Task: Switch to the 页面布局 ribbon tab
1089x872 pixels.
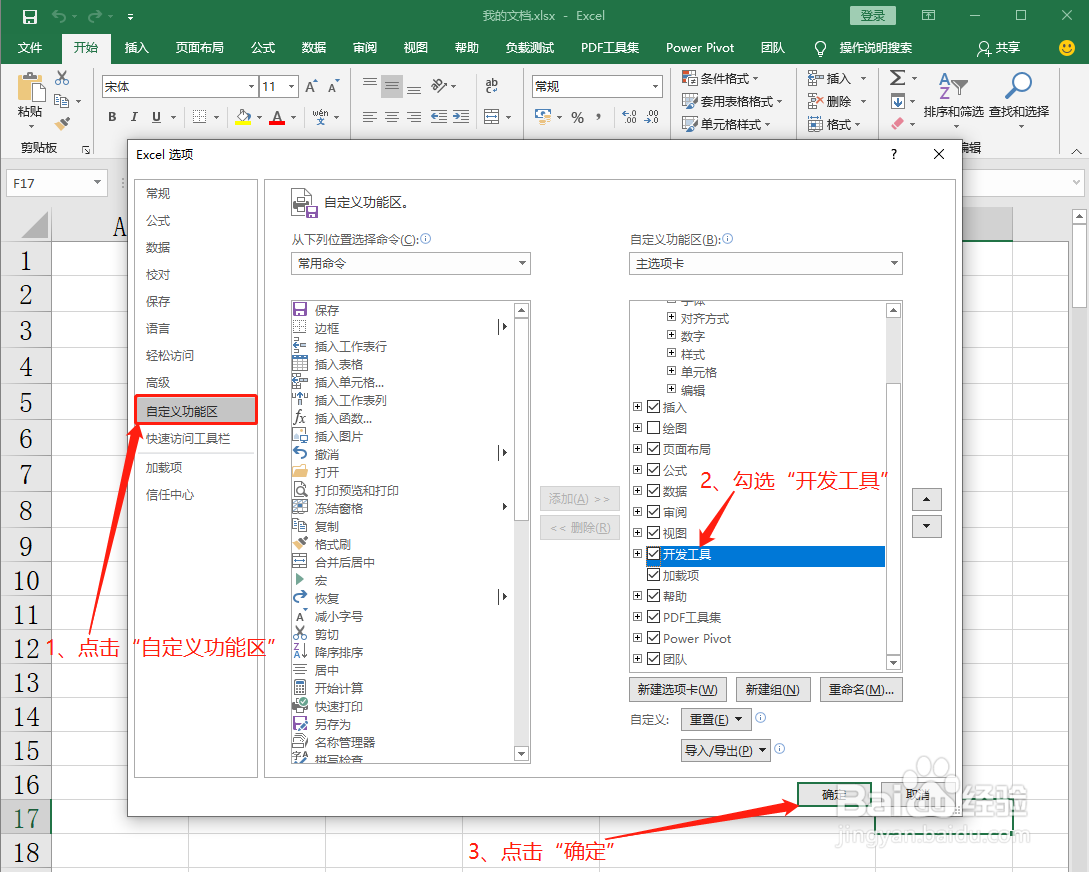Action: coord(199,48)
